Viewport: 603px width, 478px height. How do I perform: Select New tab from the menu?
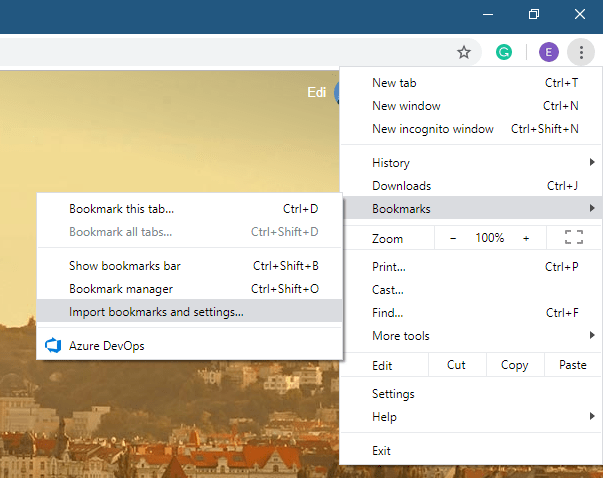tap(471, 83)
